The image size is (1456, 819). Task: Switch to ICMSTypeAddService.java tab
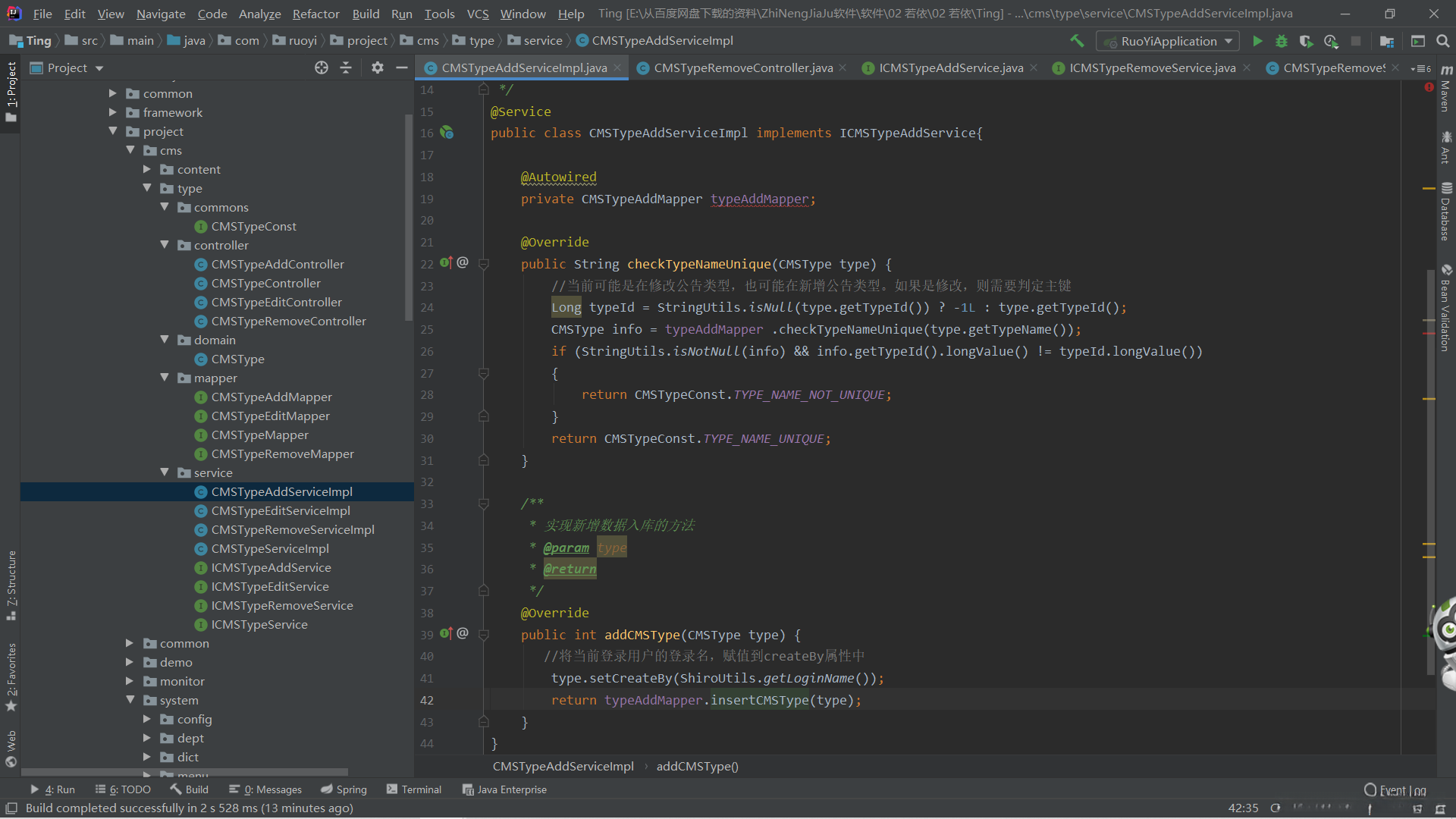pyautogui.click(x=950, y=68)
